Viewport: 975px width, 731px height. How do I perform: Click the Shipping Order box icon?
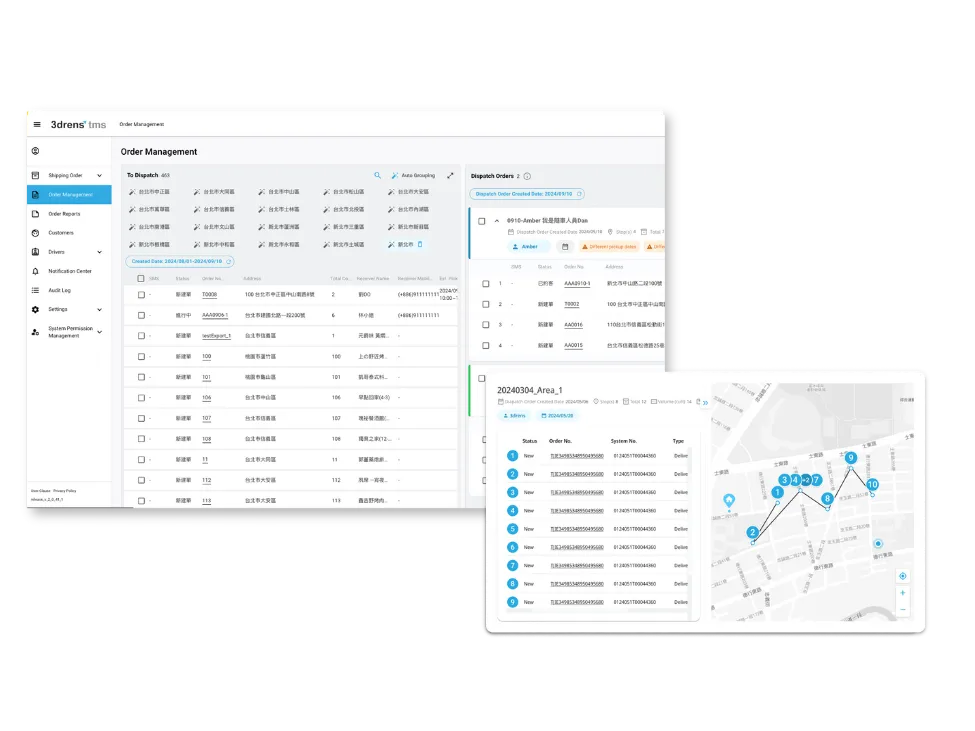pos(35,175)
